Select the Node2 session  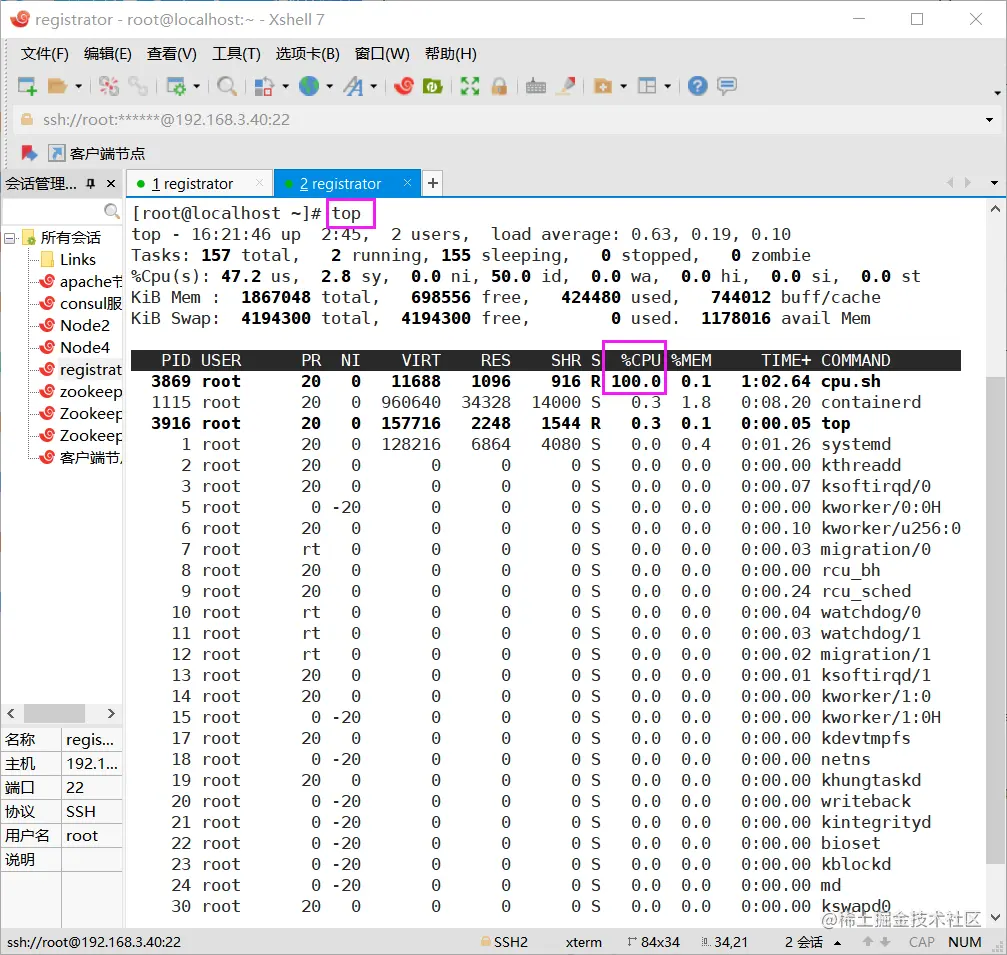pos(76,326)
